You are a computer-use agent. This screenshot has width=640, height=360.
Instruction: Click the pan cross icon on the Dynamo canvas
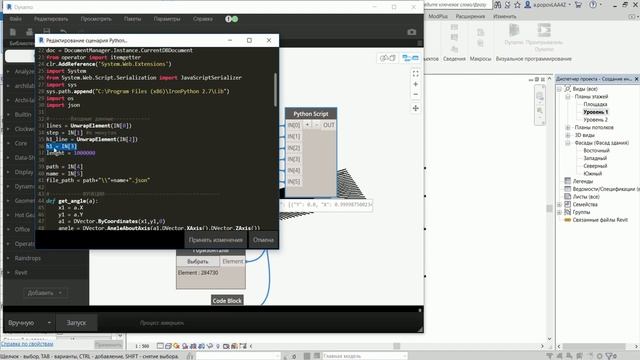[416, 108]
